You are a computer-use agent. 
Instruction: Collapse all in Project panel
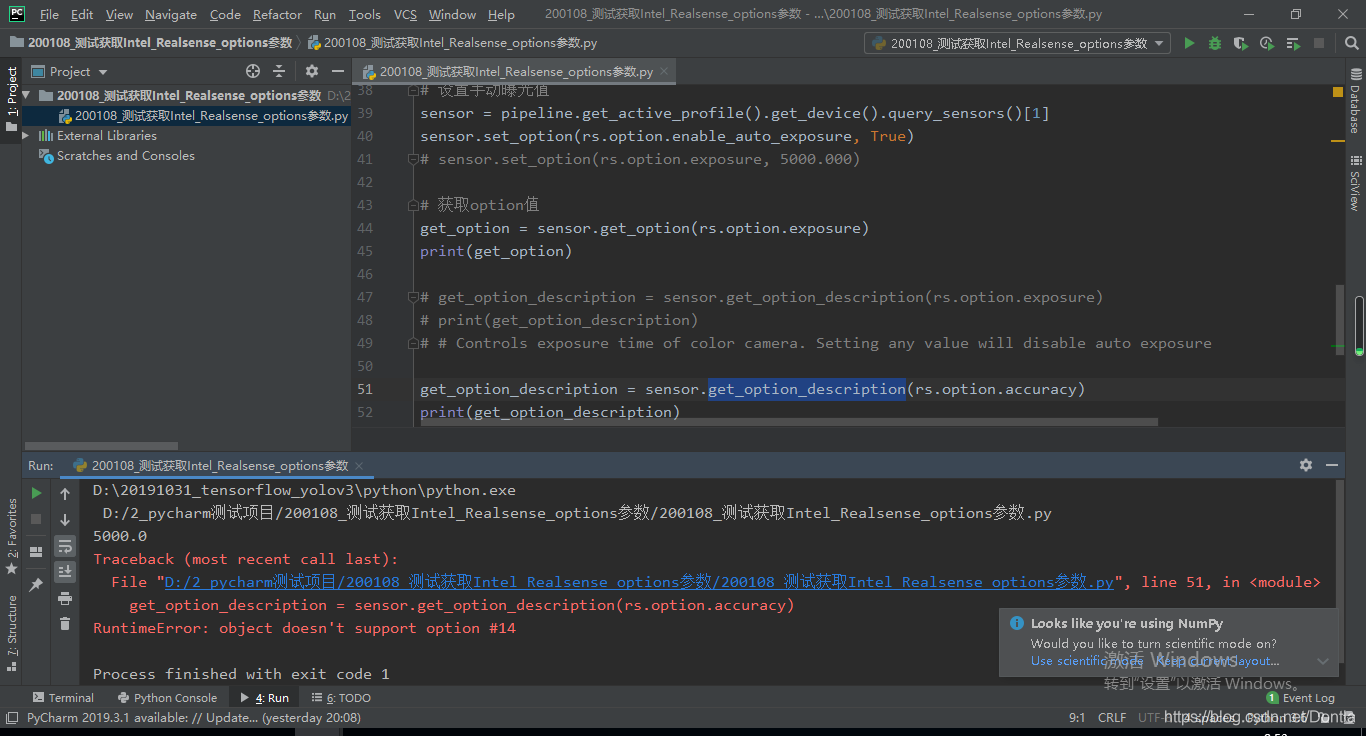pos(279,71)
